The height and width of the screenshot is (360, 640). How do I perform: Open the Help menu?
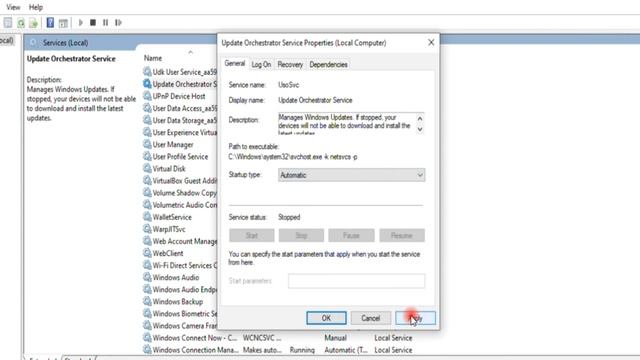point(36,7)
